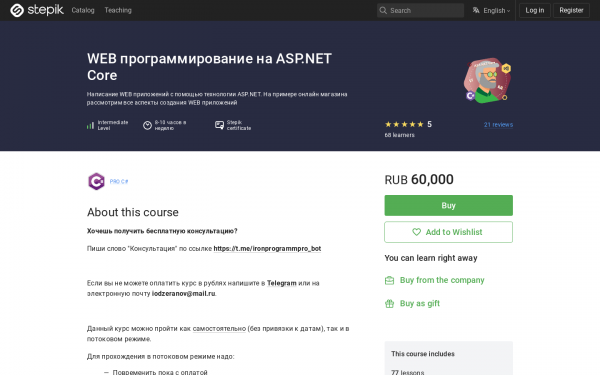Click the 68 learners text
Image resolution: width=600 pixels, height=375 pixels.
[399, 135]
